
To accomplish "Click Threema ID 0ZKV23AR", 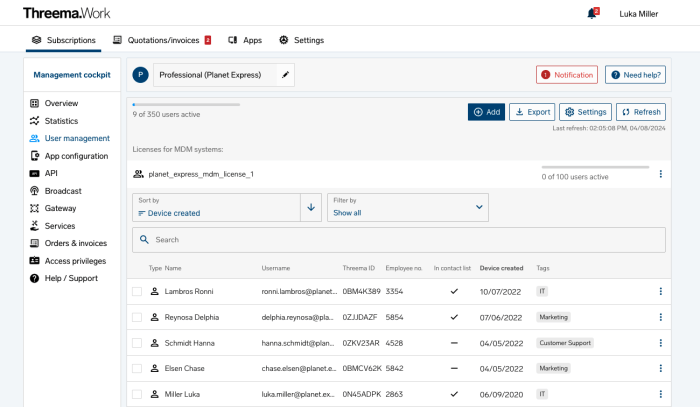I will (361, 343).
